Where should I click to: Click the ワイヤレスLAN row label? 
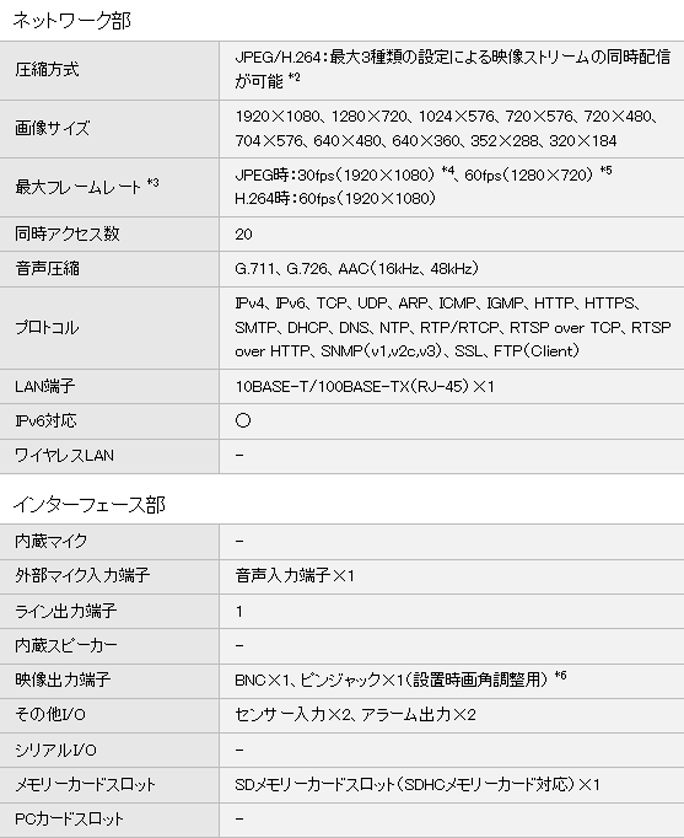[65, 455]
